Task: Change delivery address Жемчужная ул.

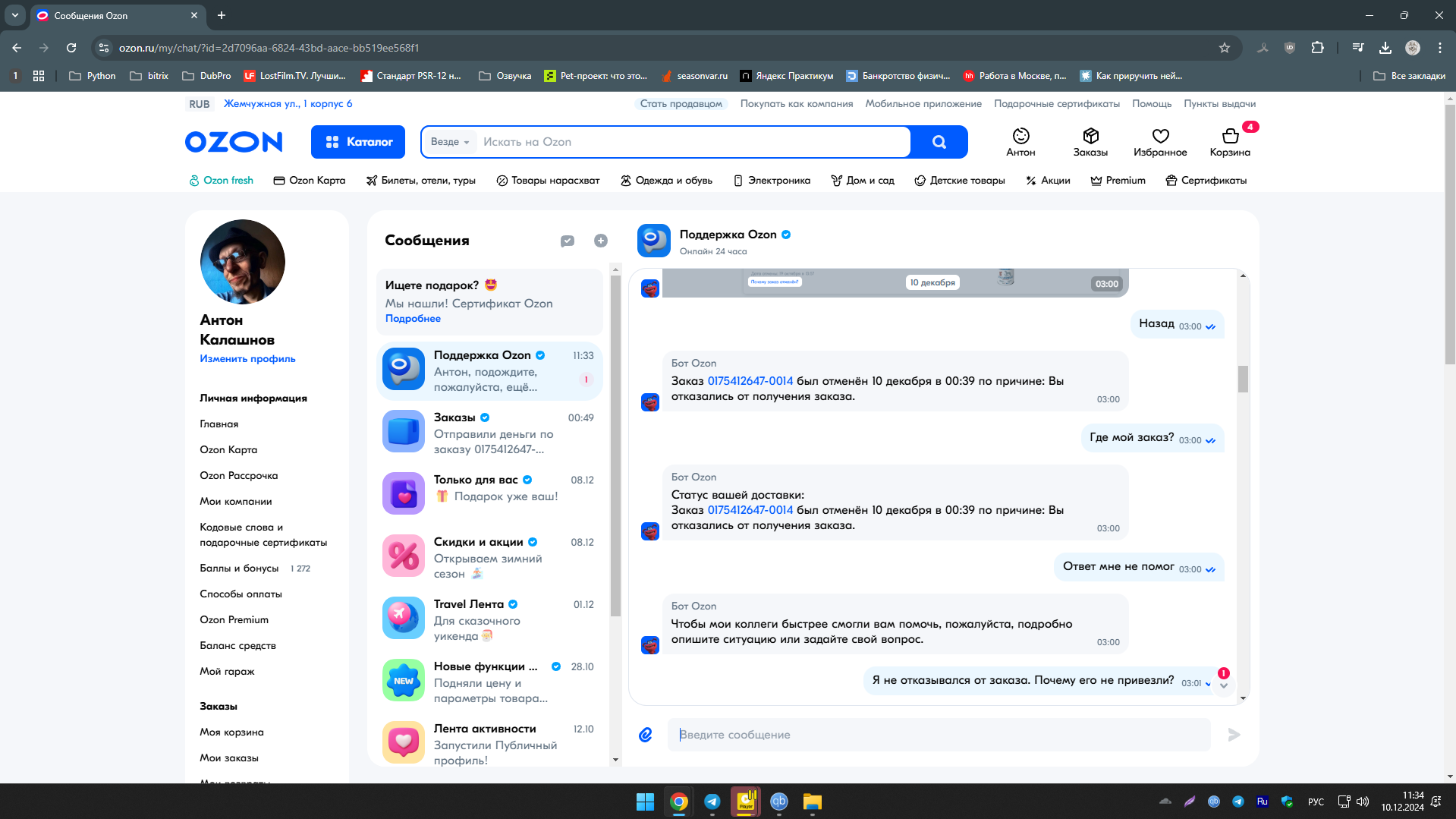Action: (288, 104)
